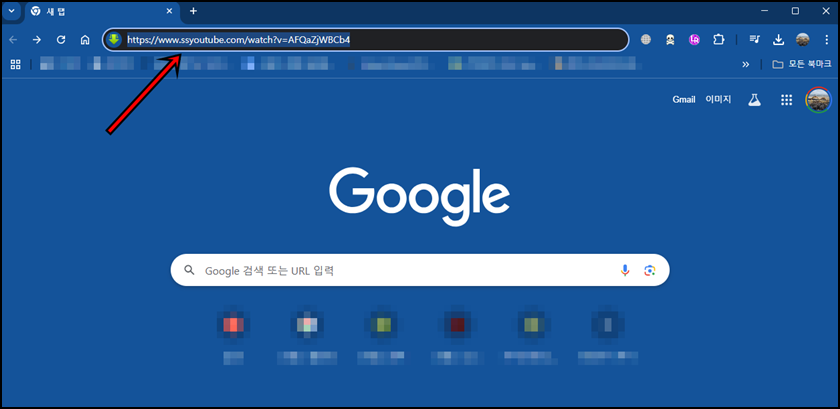Select the ssyoutube URL in the address bar
The height and width of the screenshot is (409, 840).
coord(238,40)
